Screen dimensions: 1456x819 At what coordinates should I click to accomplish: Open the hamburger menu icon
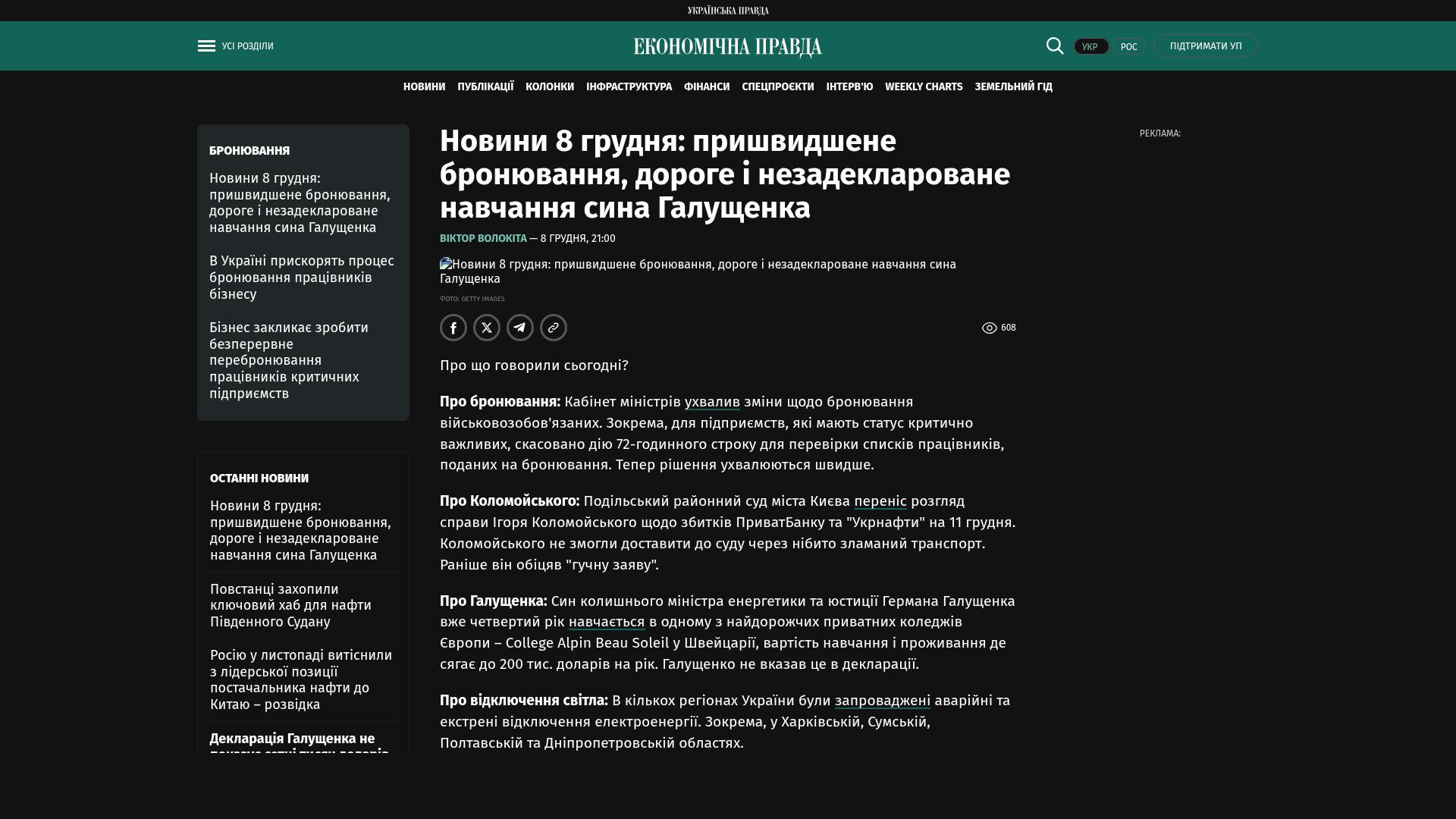(x=206, y=46)
